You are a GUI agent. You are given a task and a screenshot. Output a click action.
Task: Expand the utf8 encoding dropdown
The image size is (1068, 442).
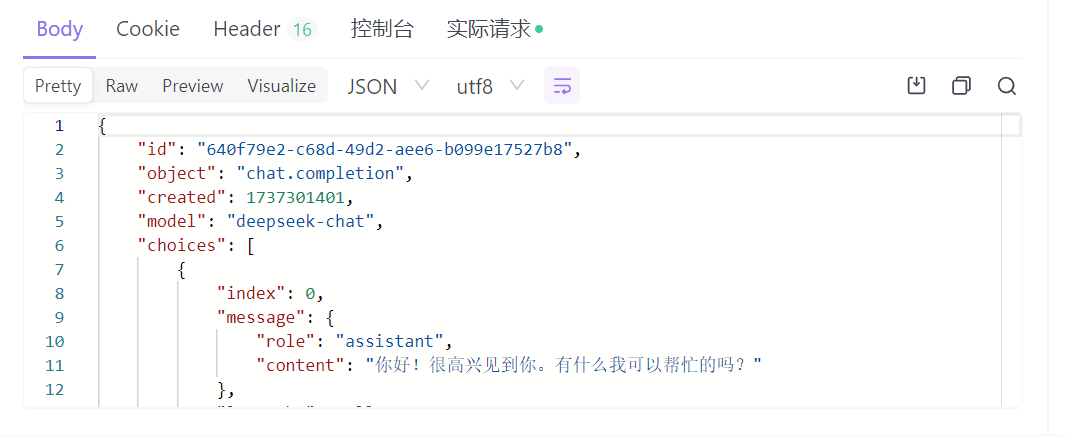pos(490,86)
